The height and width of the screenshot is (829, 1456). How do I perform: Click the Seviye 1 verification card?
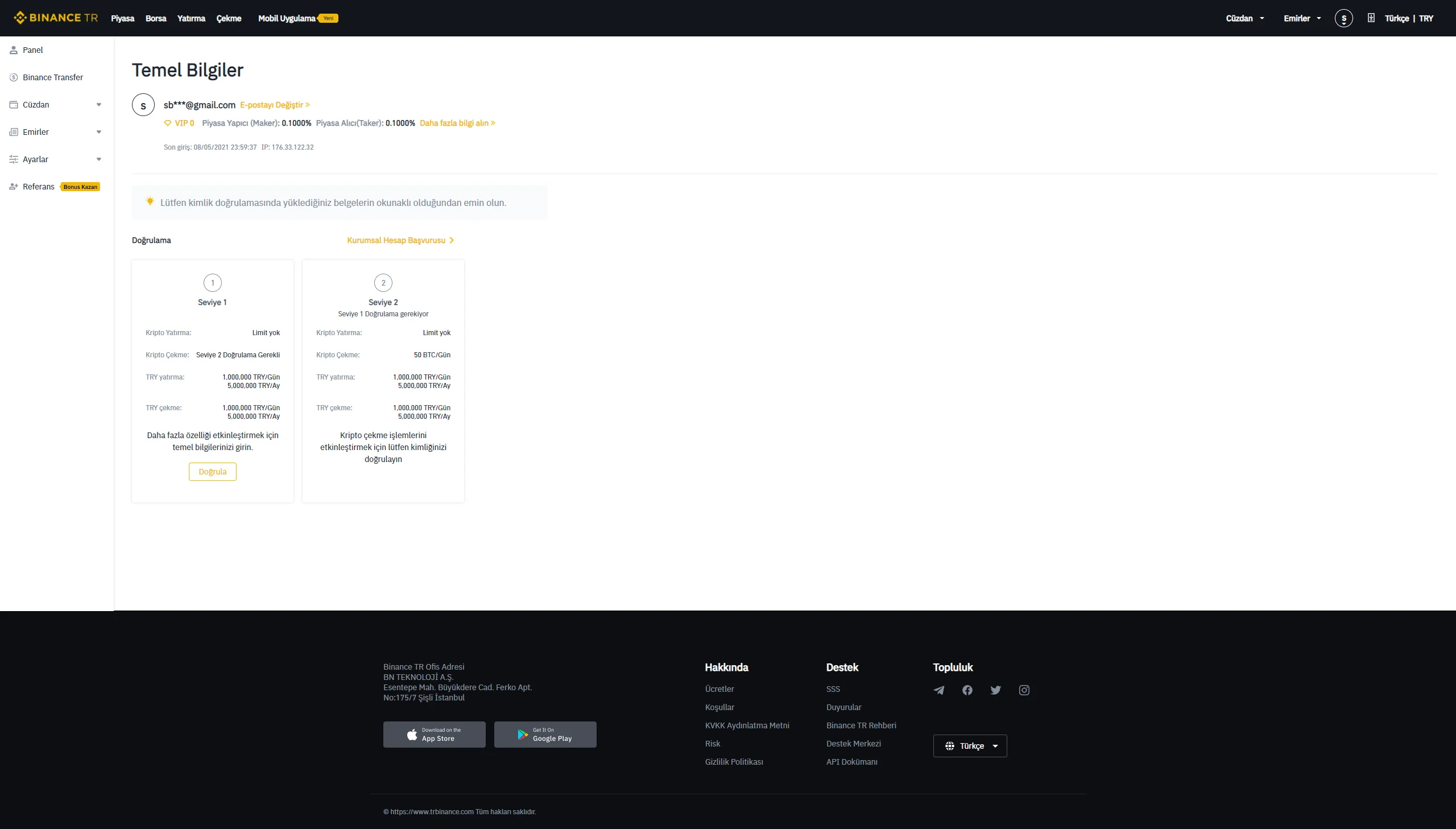coord(213,381)
